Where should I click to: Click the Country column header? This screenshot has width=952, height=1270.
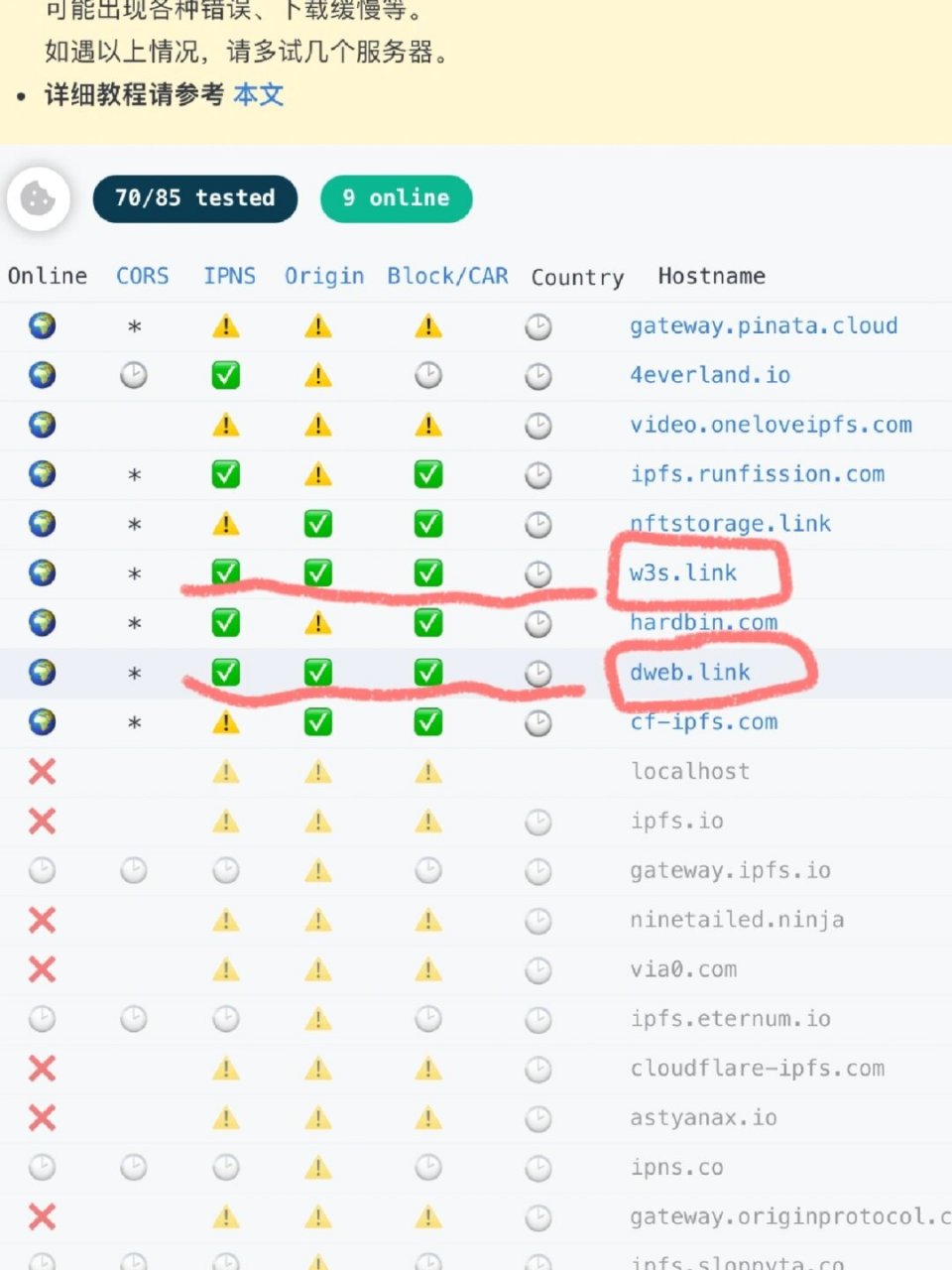click(x=577, y=277)
